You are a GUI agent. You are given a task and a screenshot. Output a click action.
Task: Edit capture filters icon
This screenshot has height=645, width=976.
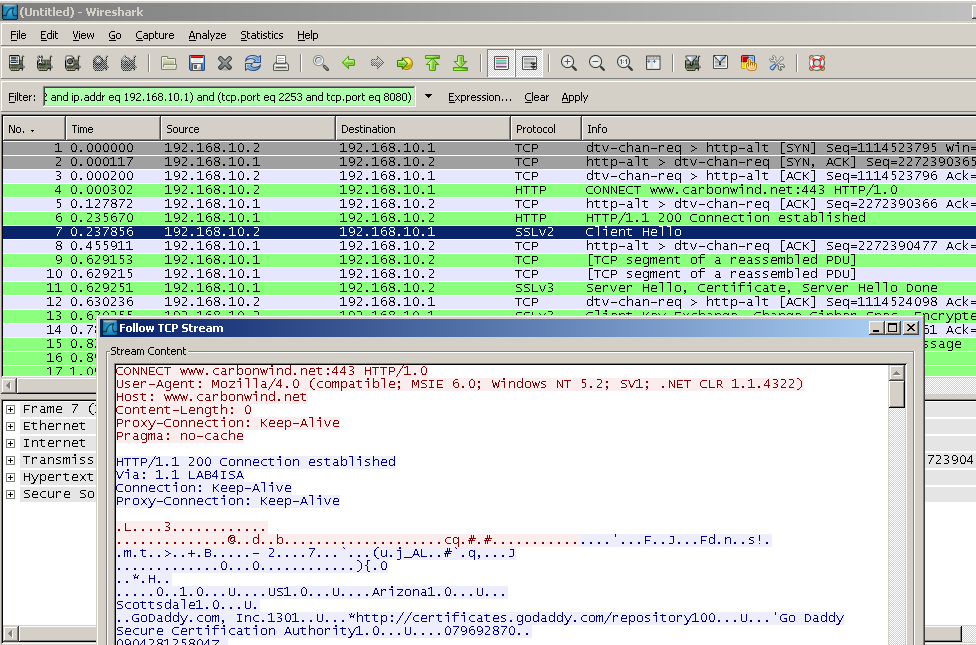[x=692, y=63]
